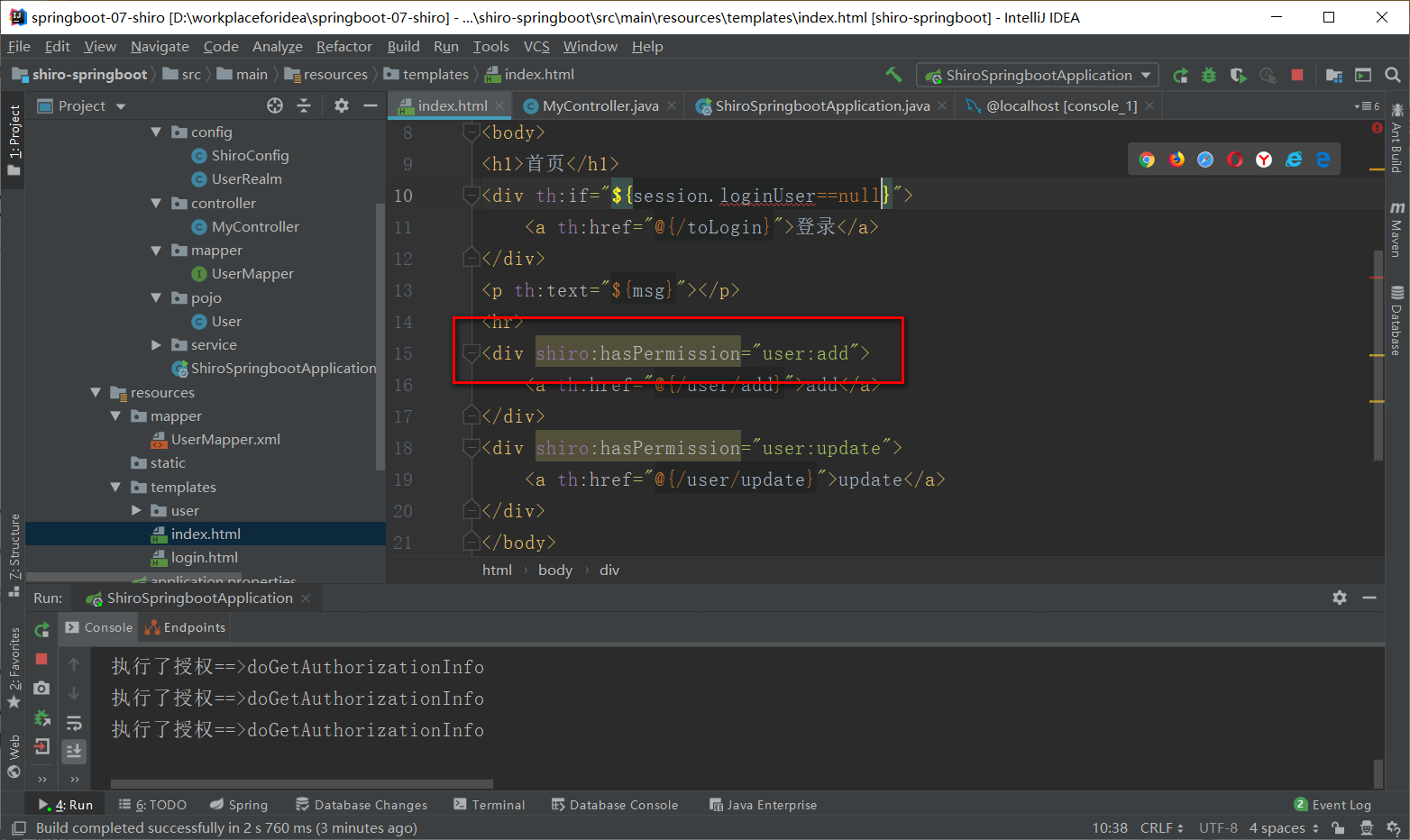Open the VCS menu
The width and height of the screenshot is (1410, 840).
tap(536, 46)
